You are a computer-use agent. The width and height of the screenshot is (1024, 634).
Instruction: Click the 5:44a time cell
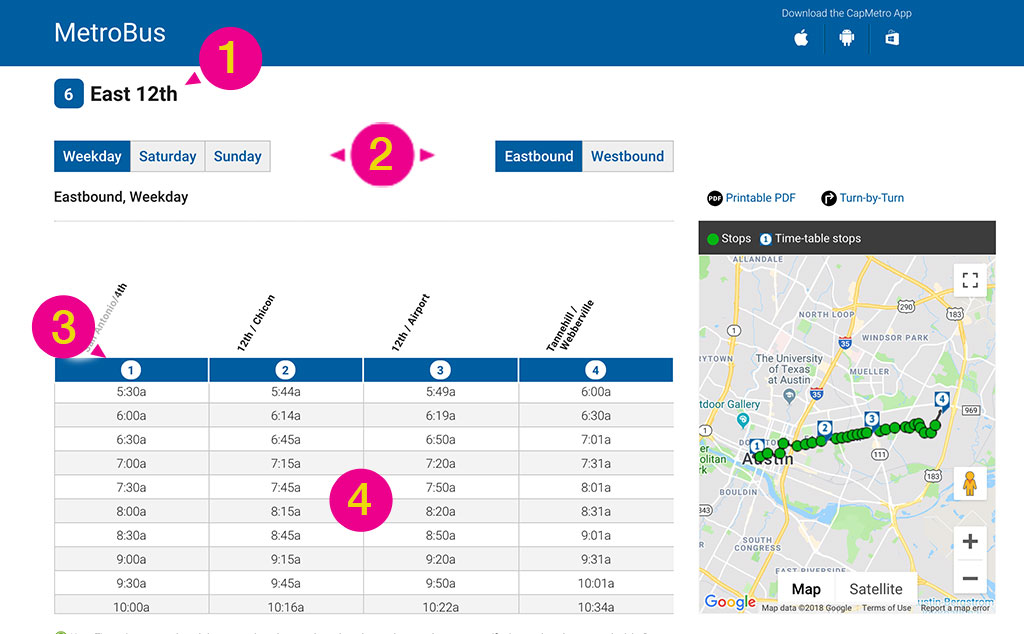(285, 392)
